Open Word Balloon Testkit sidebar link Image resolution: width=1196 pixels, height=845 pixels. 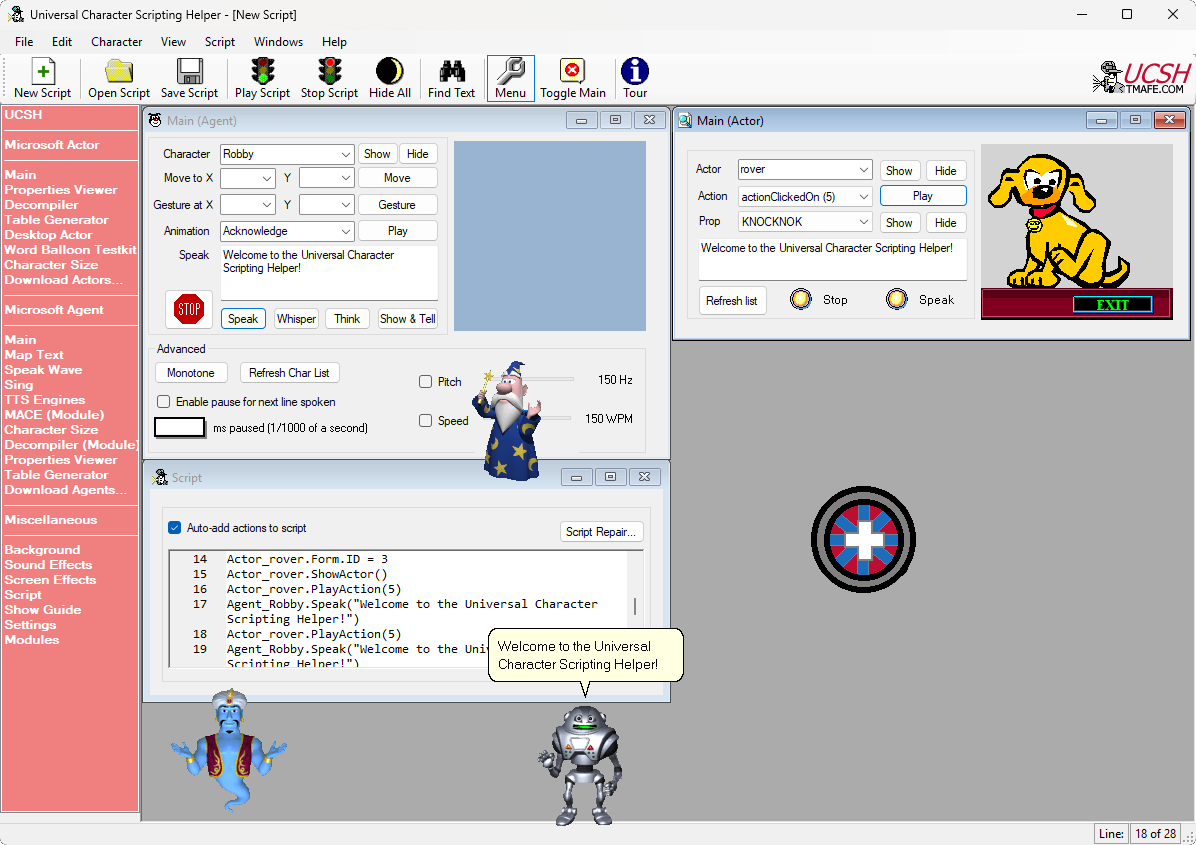tap(70, 249)
